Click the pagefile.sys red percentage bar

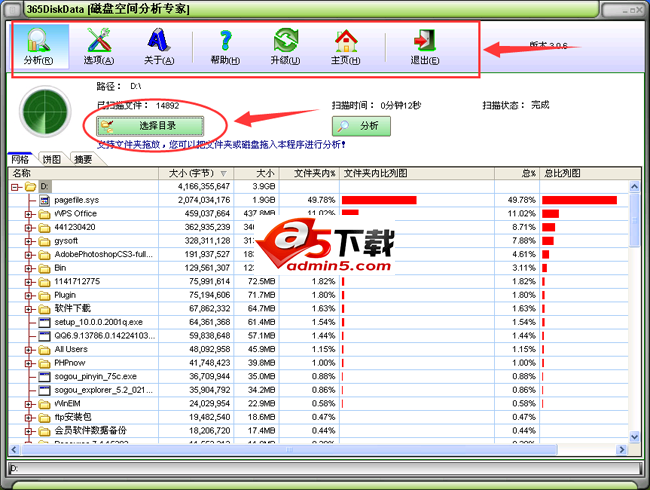379,200
